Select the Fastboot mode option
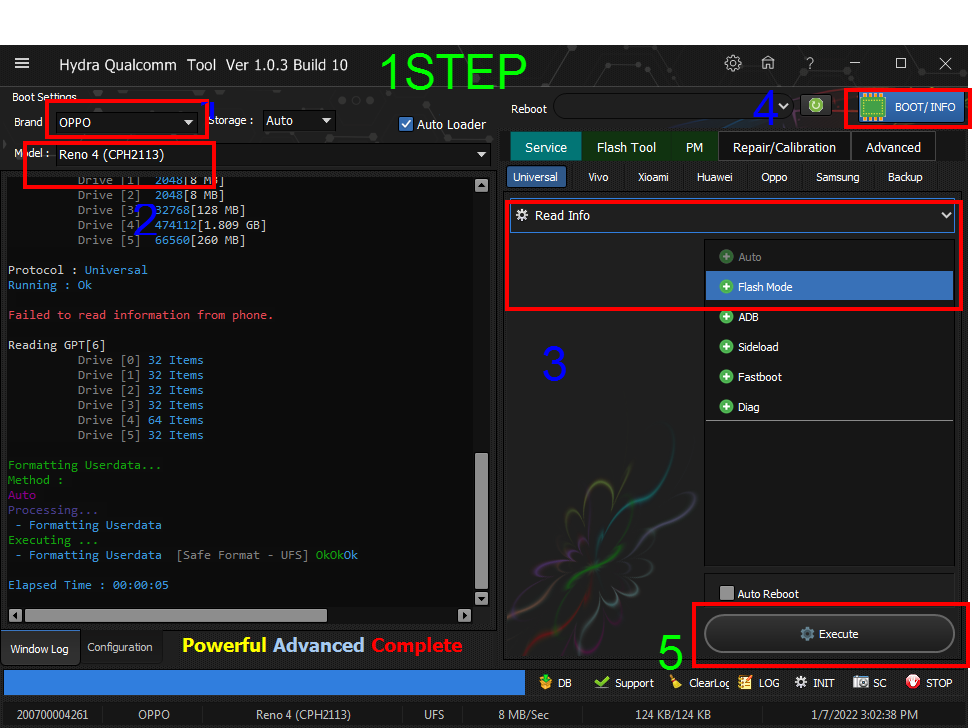 (829, 377)
